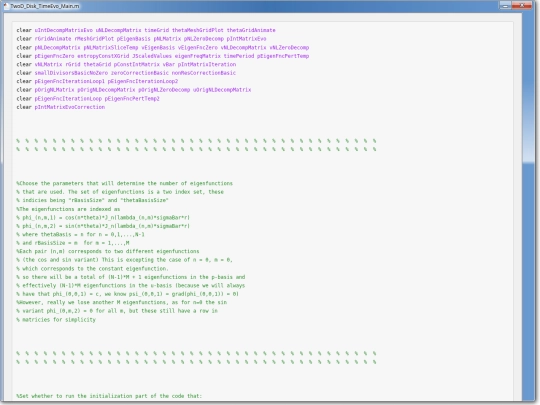This screenshot has height=405, width=540.
Task: Click thetaMeshGridPlot in the code
Action: (x=198, y=30)
